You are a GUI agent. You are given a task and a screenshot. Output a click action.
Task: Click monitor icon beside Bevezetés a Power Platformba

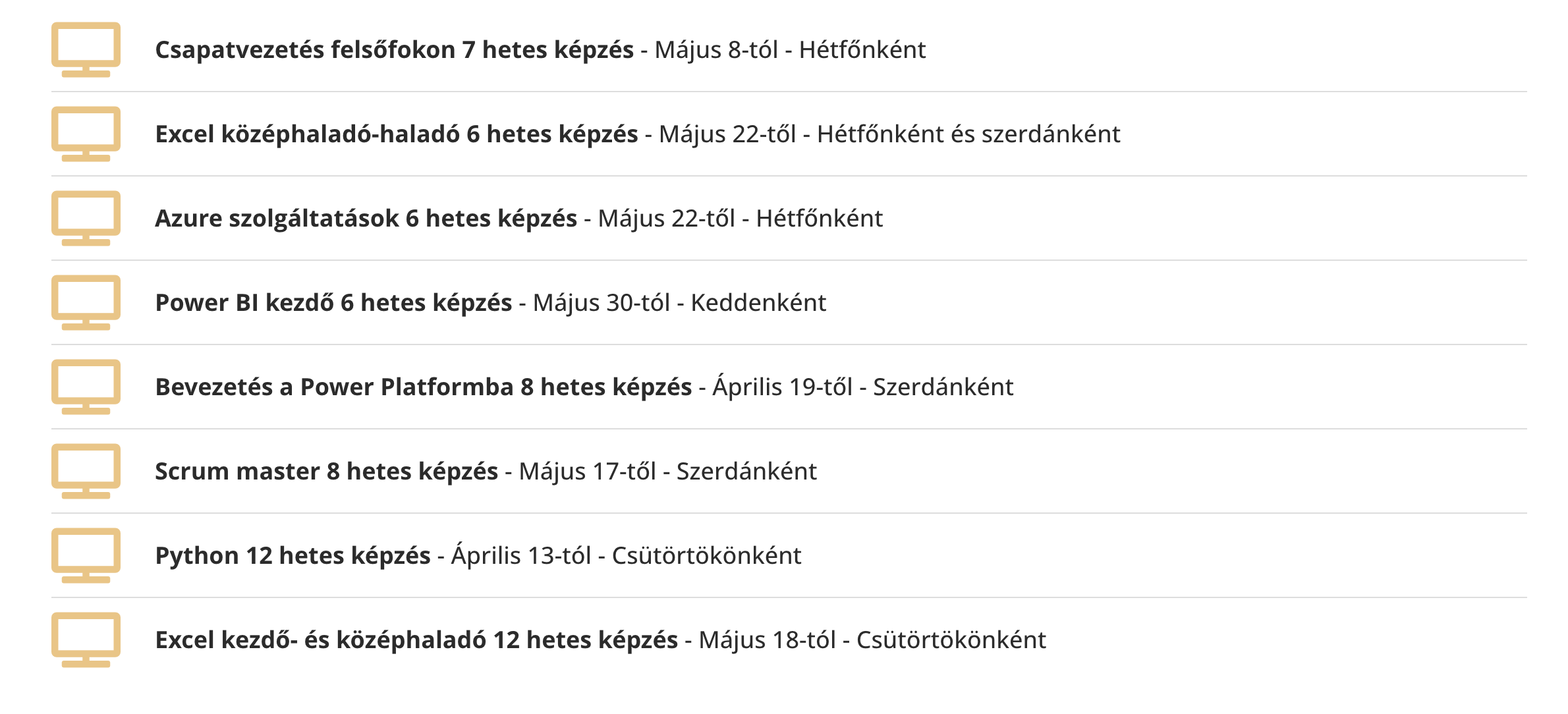[86, 387]
